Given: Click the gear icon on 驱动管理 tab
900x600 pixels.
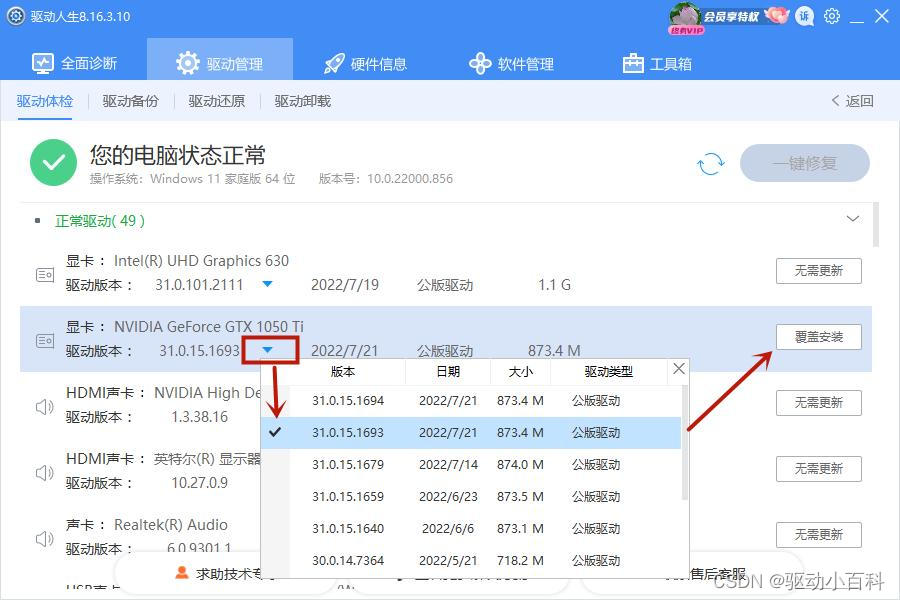Looking at the screenshot, I should tap(188, 63).
